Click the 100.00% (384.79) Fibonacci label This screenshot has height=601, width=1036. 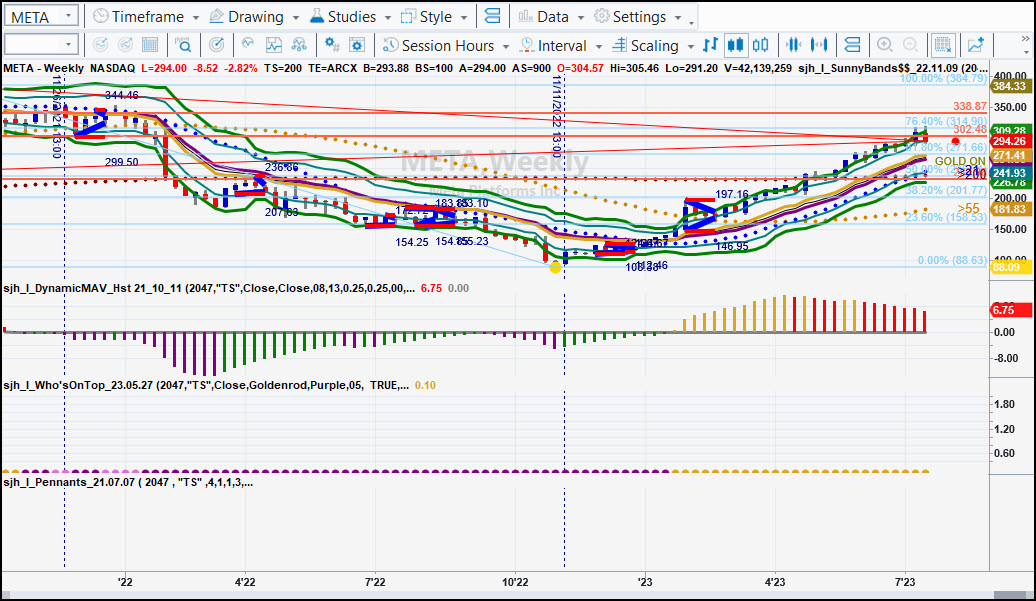[944, 78]
